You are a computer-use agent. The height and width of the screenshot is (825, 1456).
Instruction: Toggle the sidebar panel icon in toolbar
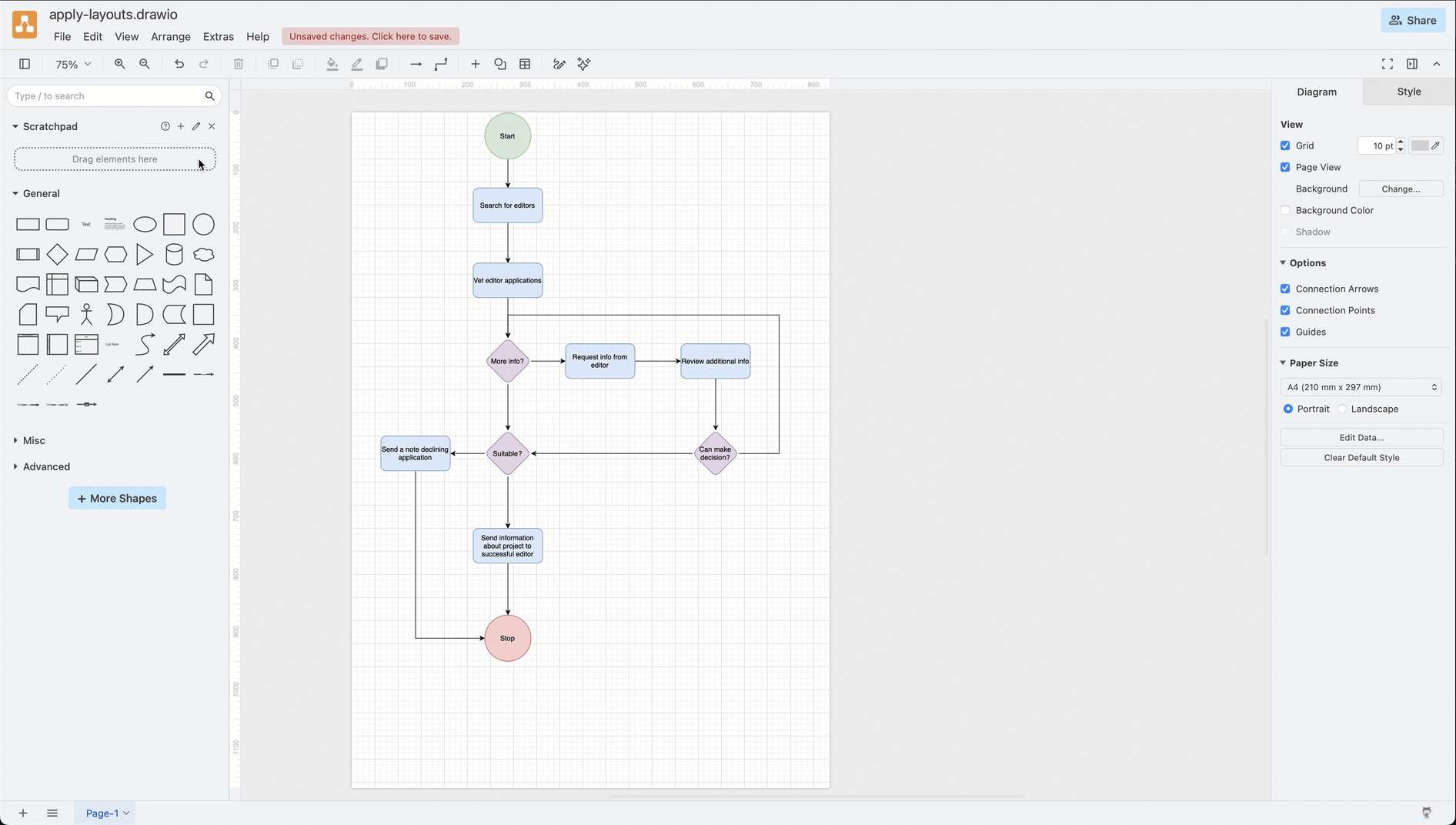click(25, 64)
